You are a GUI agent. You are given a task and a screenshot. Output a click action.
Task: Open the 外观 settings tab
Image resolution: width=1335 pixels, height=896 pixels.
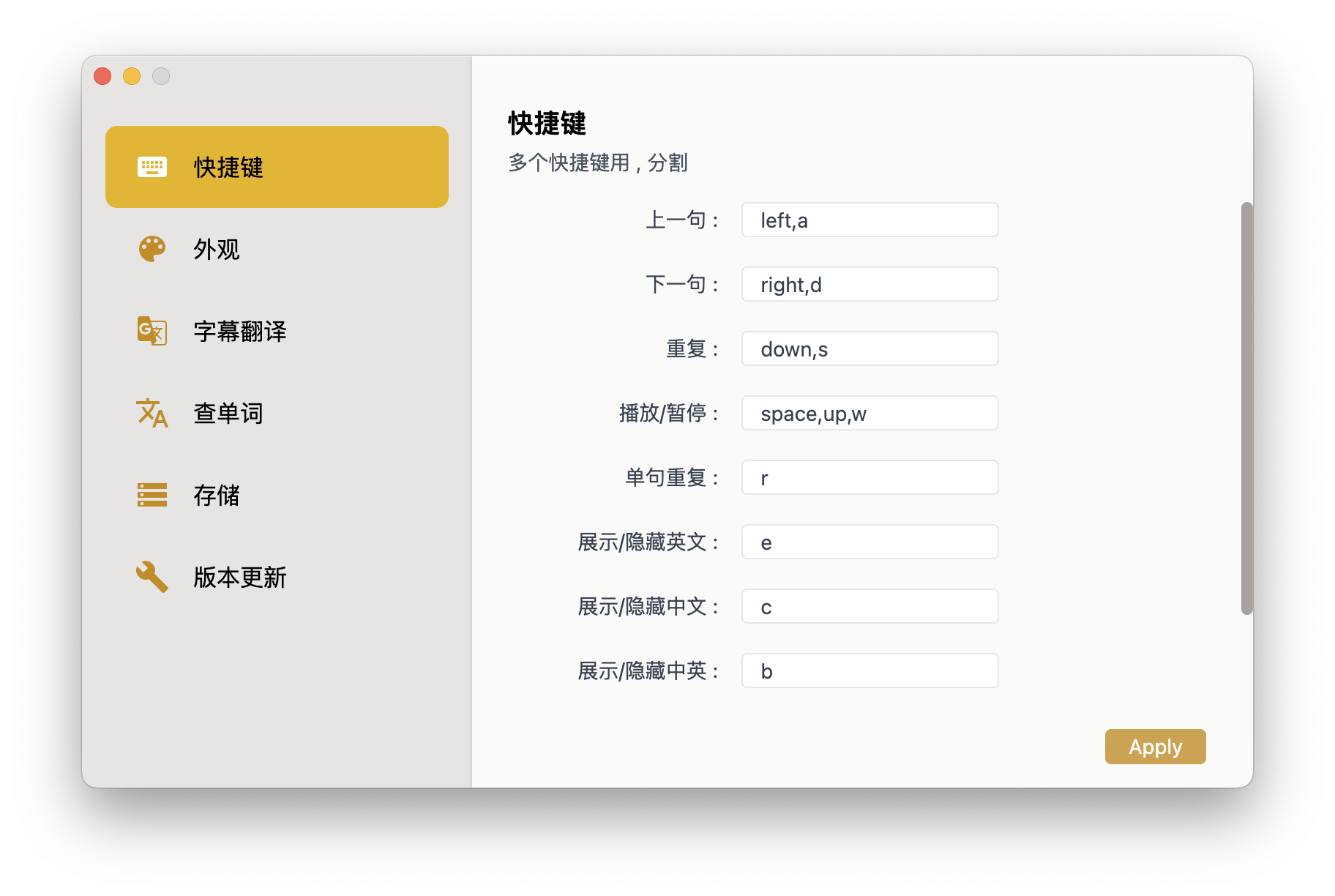[217, 250]
